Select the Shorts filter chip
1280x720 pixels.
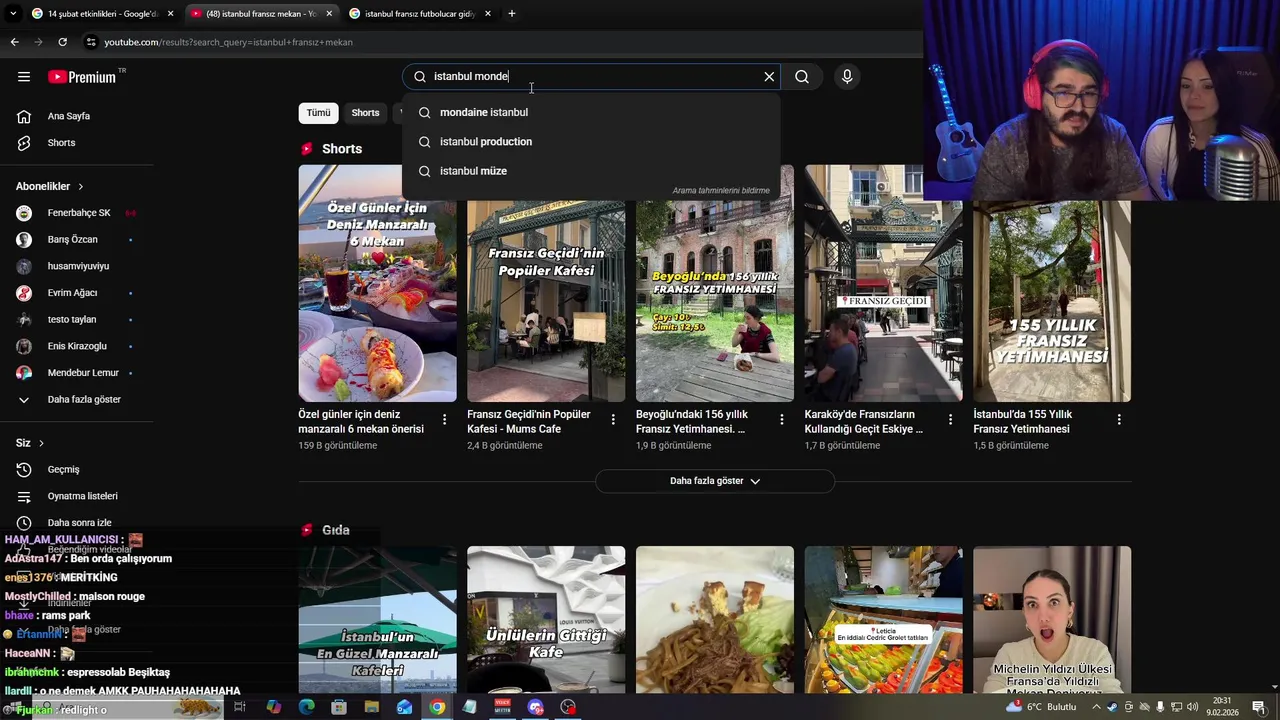pos(365,113)
